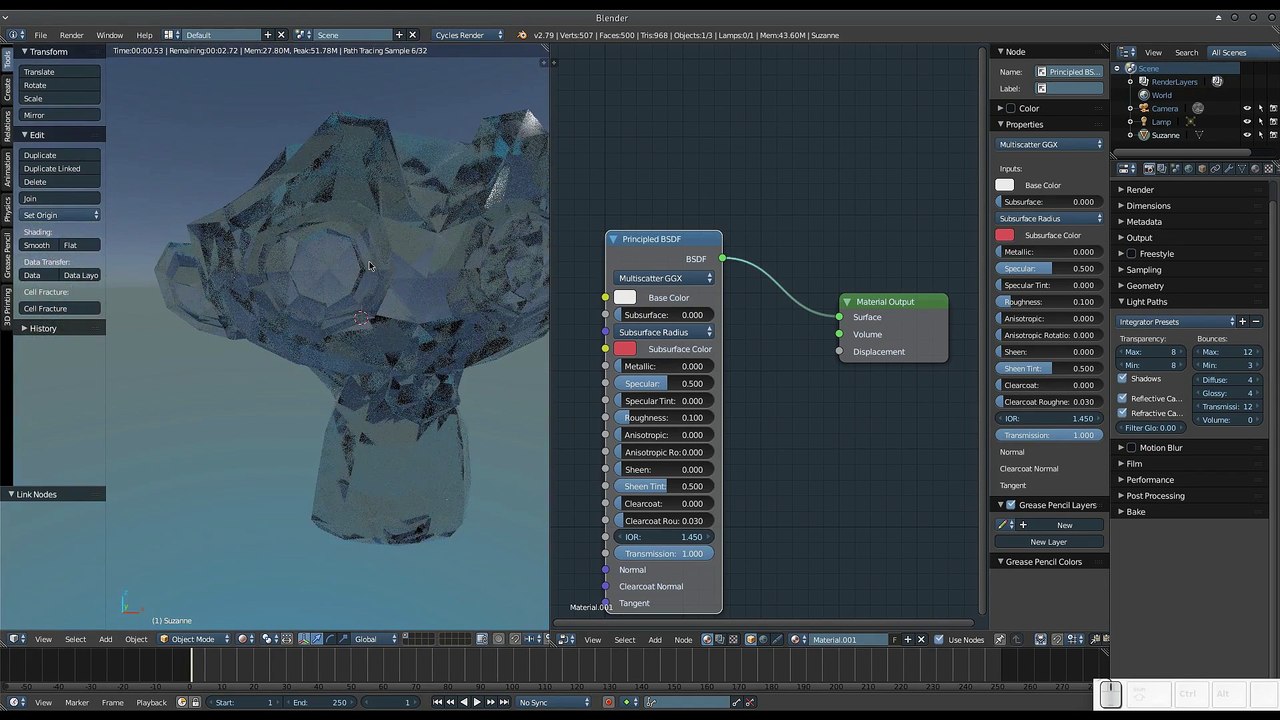Click the Duplicate Linked button

click(x=60, y=169)
